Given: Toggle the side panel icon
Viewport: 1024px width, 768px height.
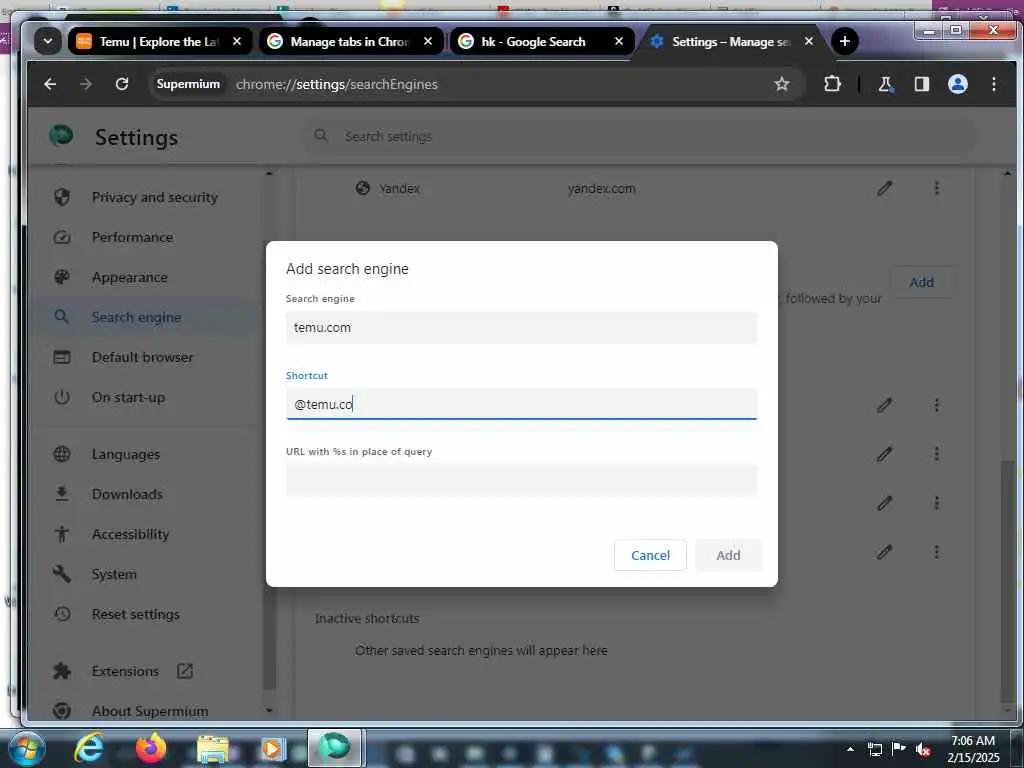Looking at the screenshot, I should click(x=921, y=84).
